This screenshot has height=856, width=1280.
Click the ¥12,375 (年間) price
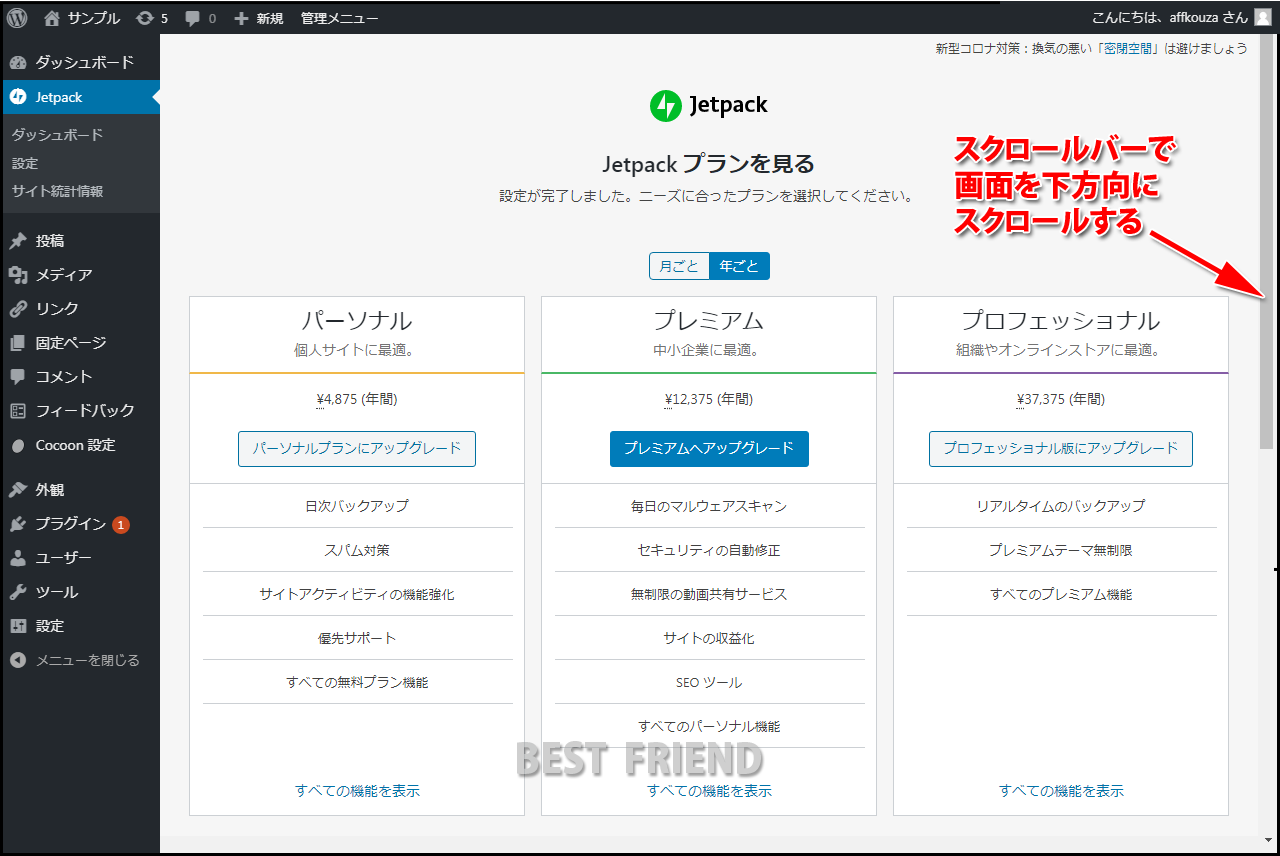coord(709,399)
